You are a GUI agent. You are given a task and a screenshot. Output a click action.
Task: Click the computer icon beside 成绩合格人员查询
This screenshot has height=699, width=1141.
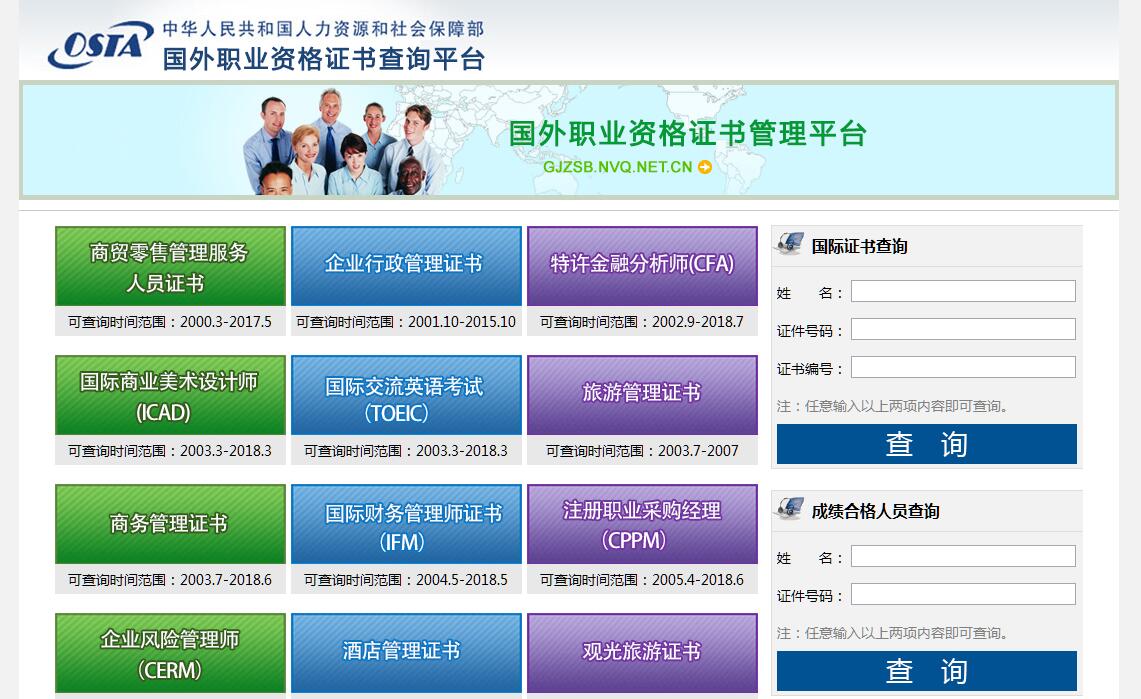[x=790, y=510]
